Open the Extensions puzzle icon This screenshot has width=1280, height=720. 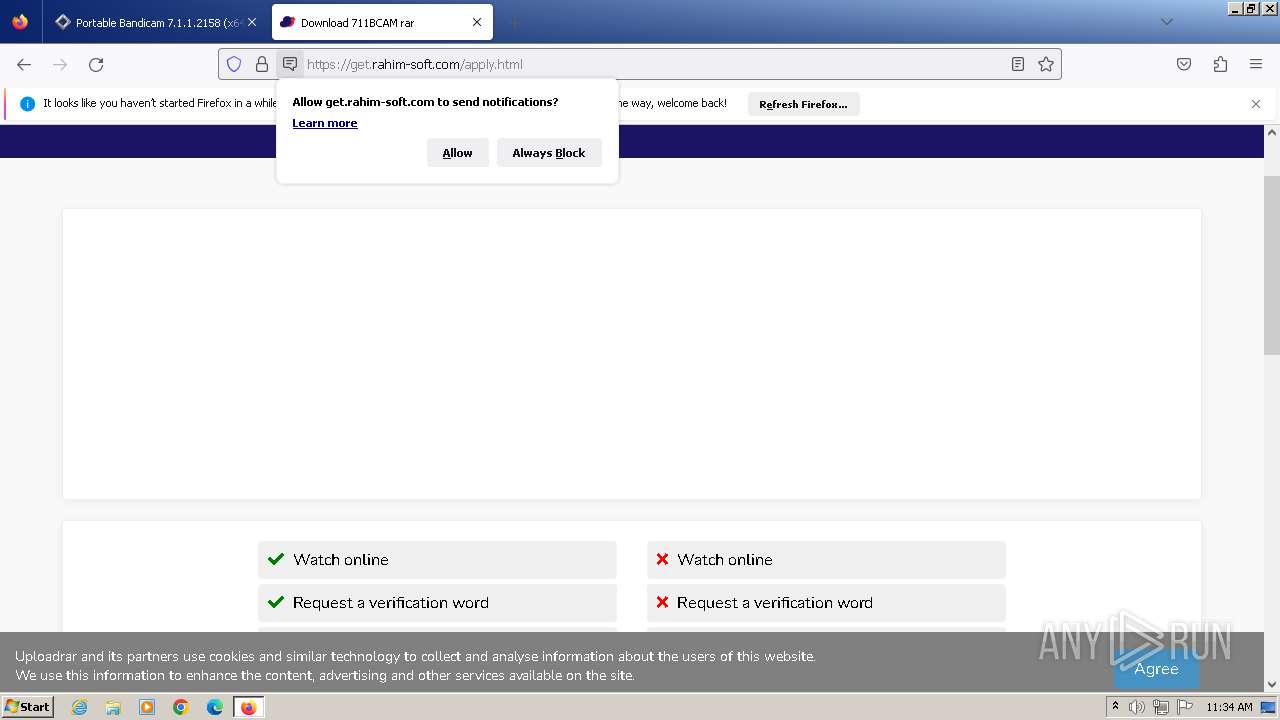coord(1220,64)
